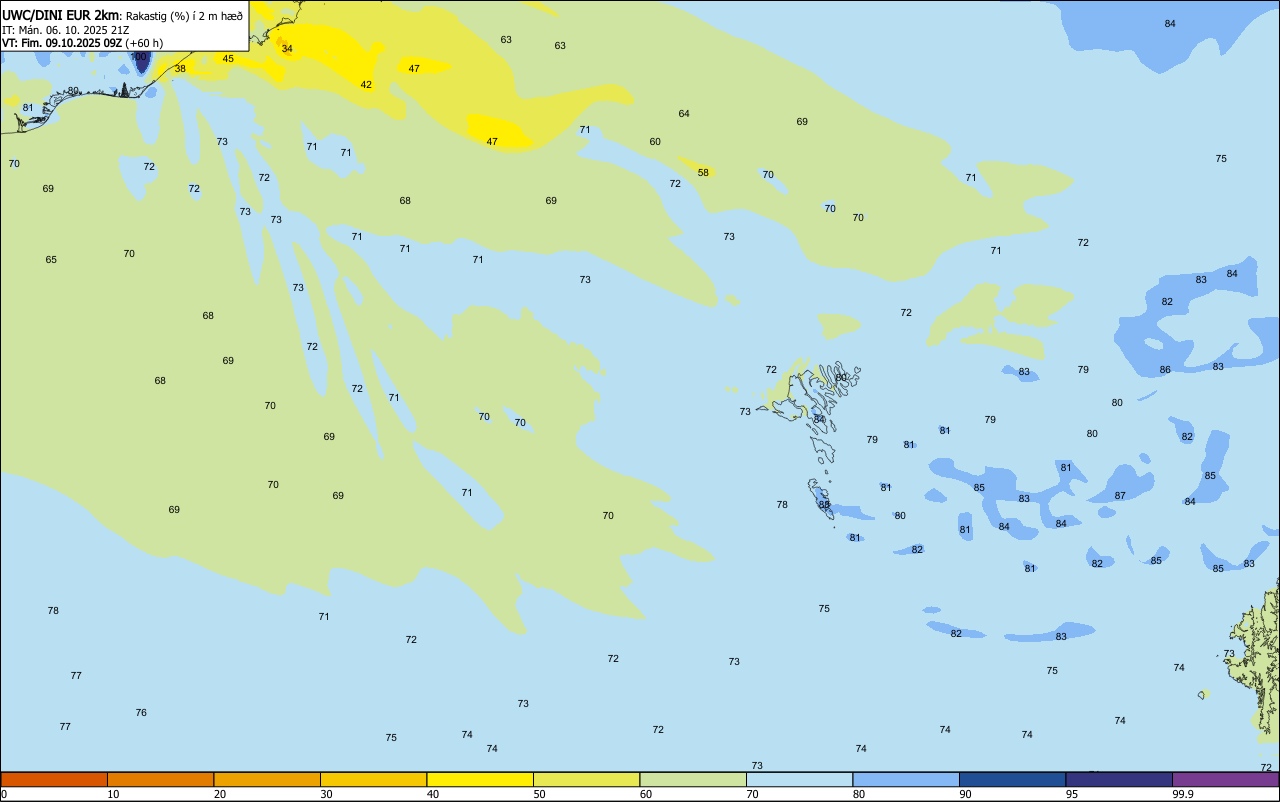Click the dark red-orange 0–10 legend swatch
The image size is (1280, 802).
(54, 779)
